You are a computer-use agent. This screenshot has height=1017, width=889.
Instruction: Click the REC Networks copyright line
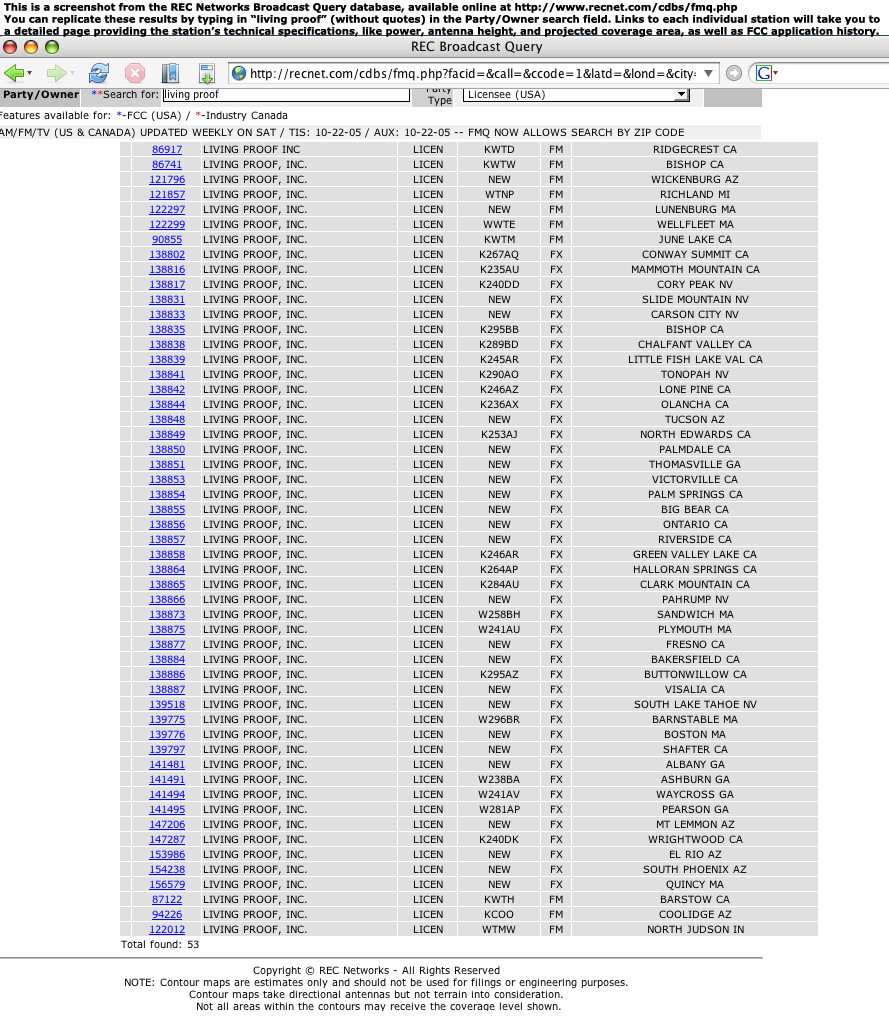tap(376, 971)
